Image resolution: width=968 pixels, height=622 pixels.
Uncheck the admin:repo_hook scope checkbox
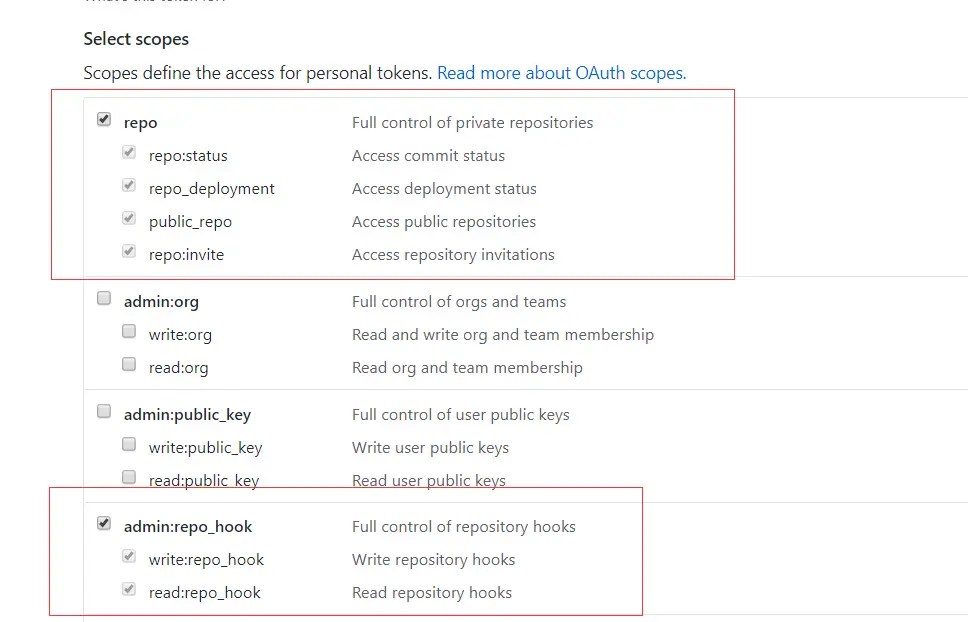(x=104, y=524)
